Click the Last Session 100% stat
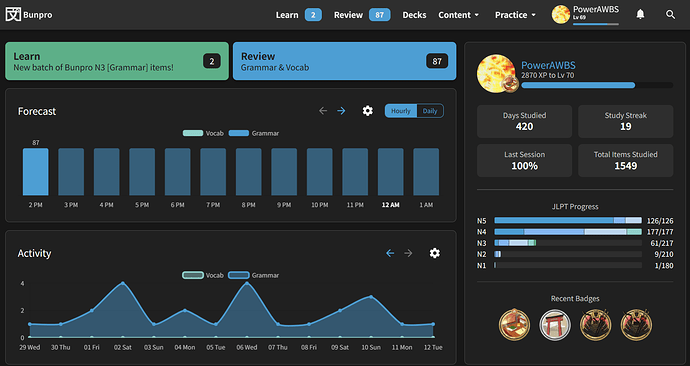Viewport: 690px width, 366px height. pyautogui.click(x=525, y=161)
